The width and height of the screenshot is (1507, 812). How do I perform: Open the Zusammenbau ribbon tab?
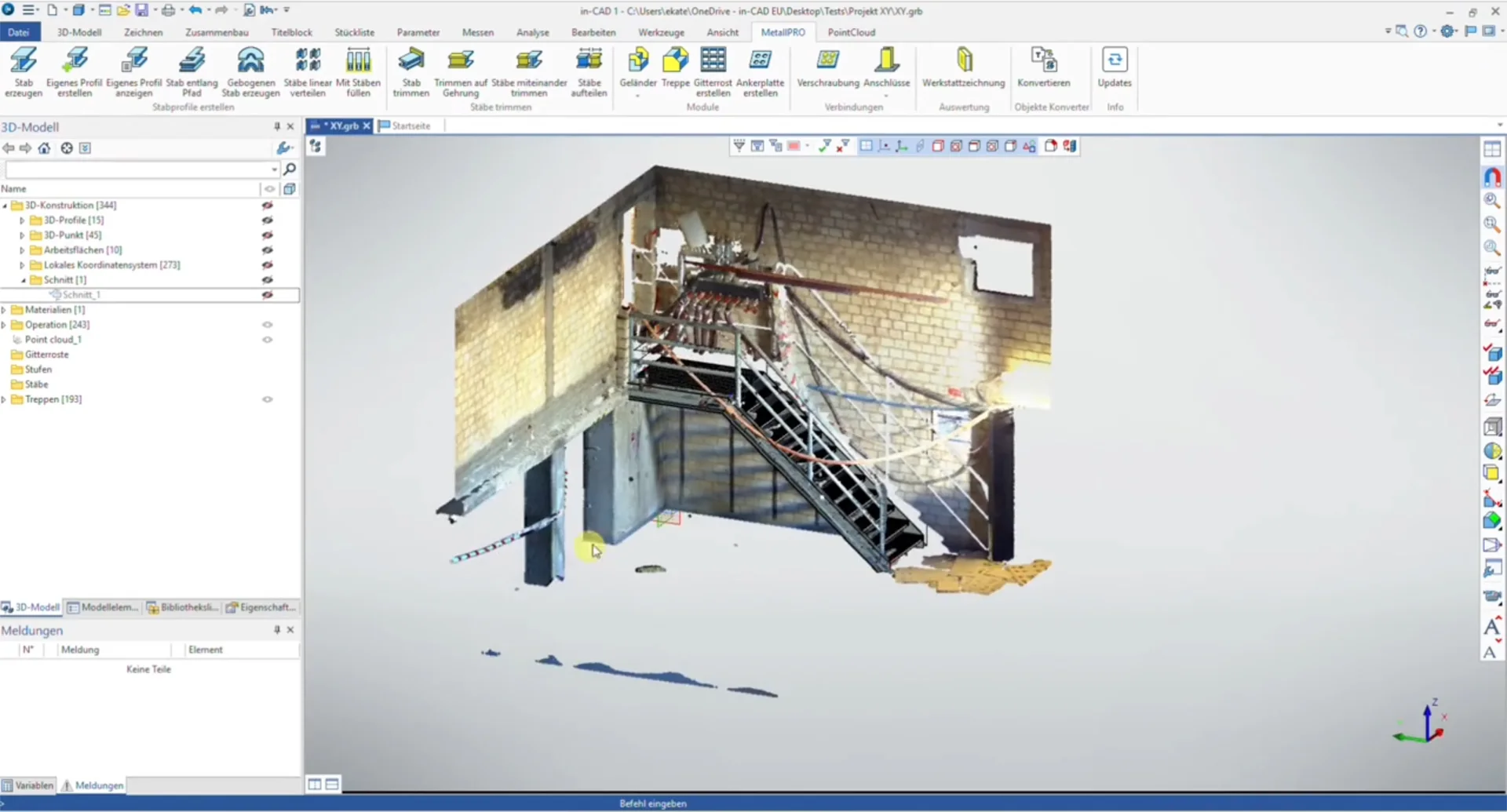(217, 32)
